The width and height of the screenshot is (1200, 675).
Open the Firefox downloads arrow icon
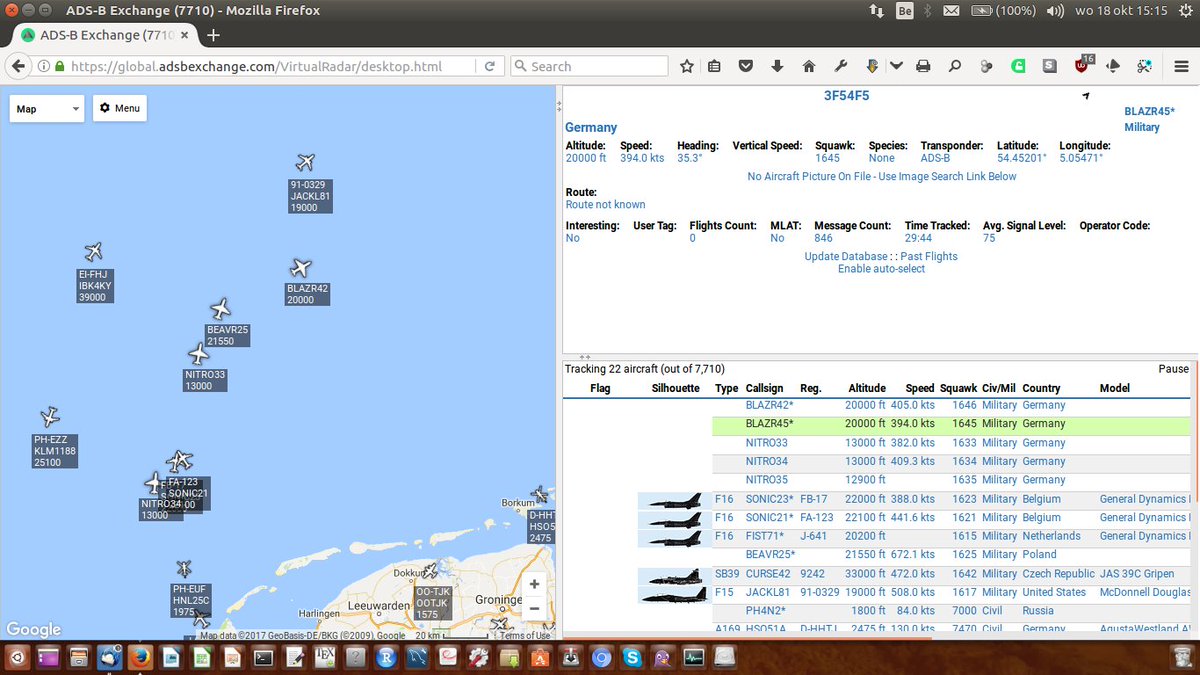point(777,67)
